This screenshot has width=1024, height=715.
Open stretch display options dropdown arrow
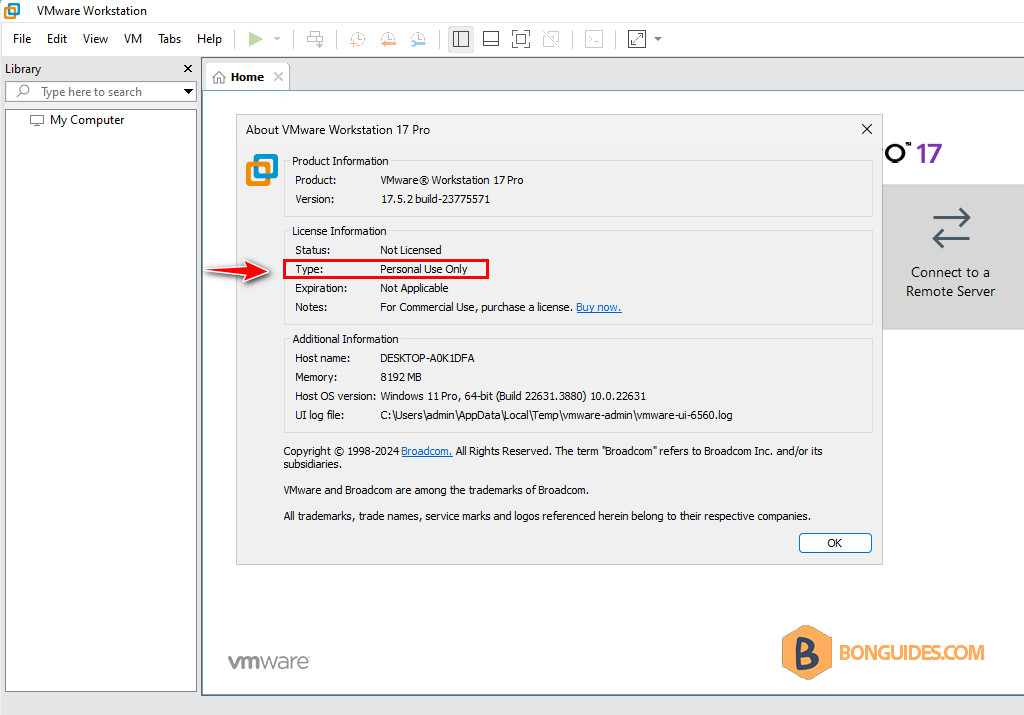(x=658, y=39)
